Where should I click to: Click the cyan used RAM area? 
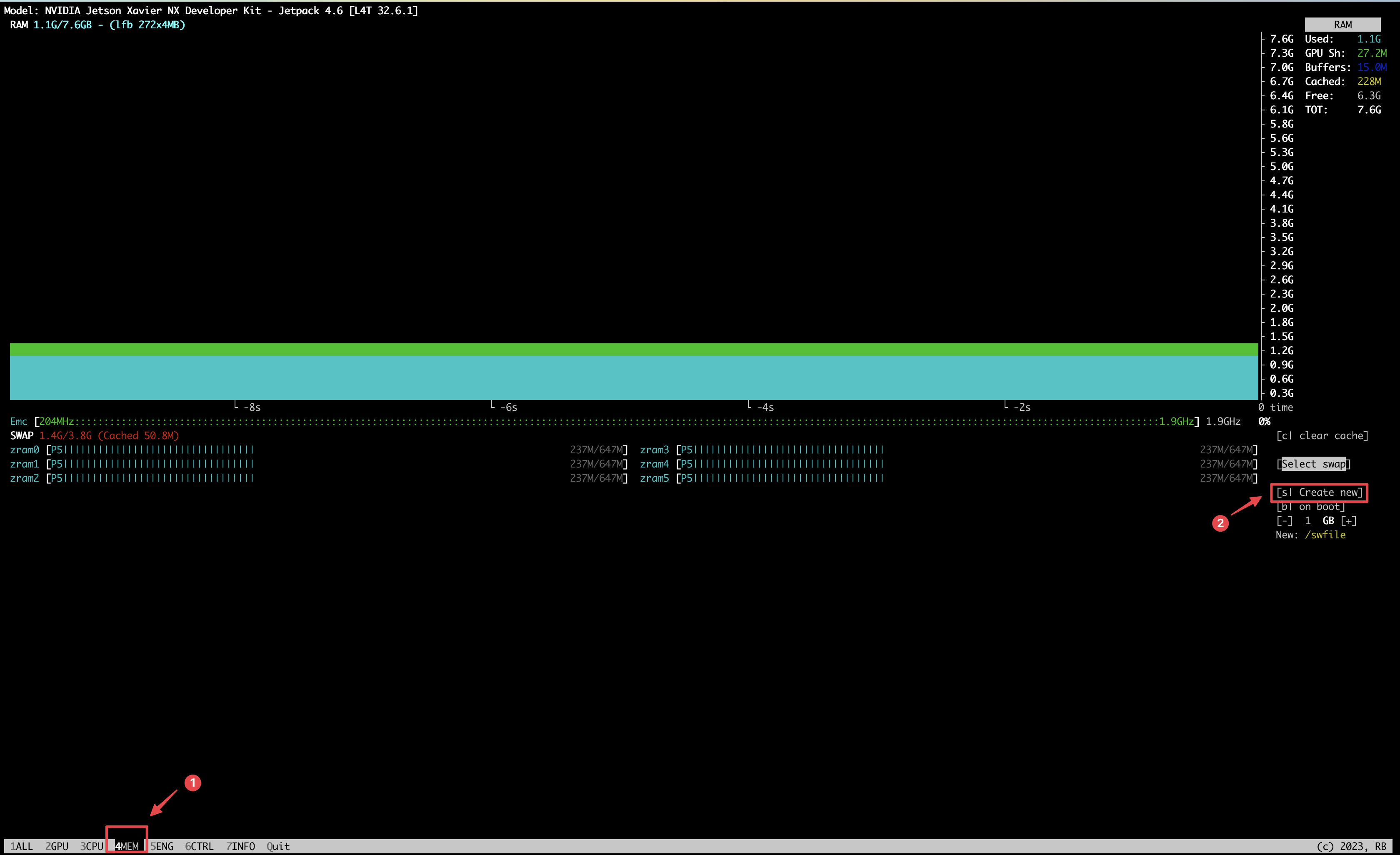pyautogui.click(x=634, y=378)
